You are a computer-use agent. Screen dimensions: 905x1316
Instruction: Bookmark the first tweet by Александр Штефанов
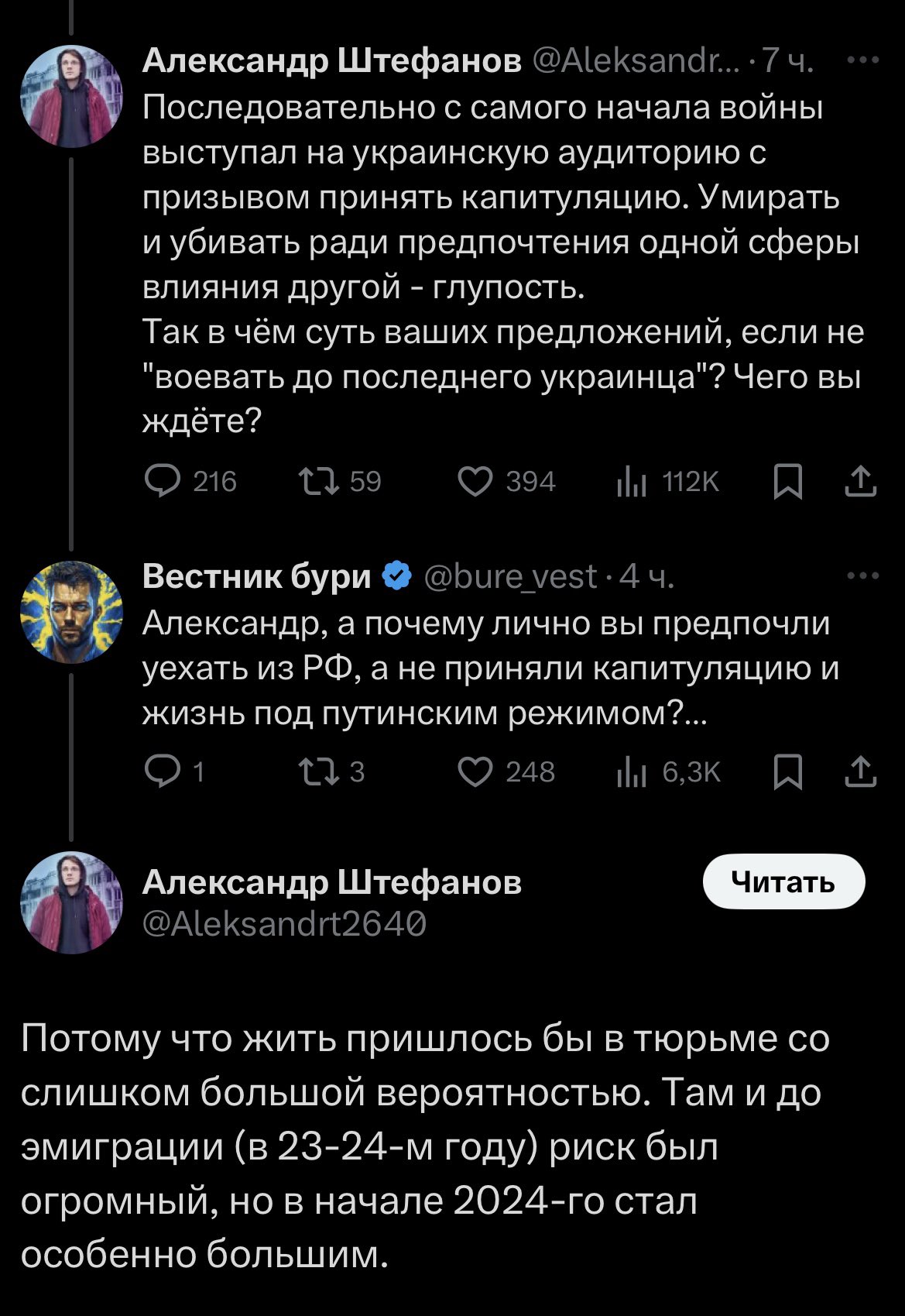click(787, 483)
